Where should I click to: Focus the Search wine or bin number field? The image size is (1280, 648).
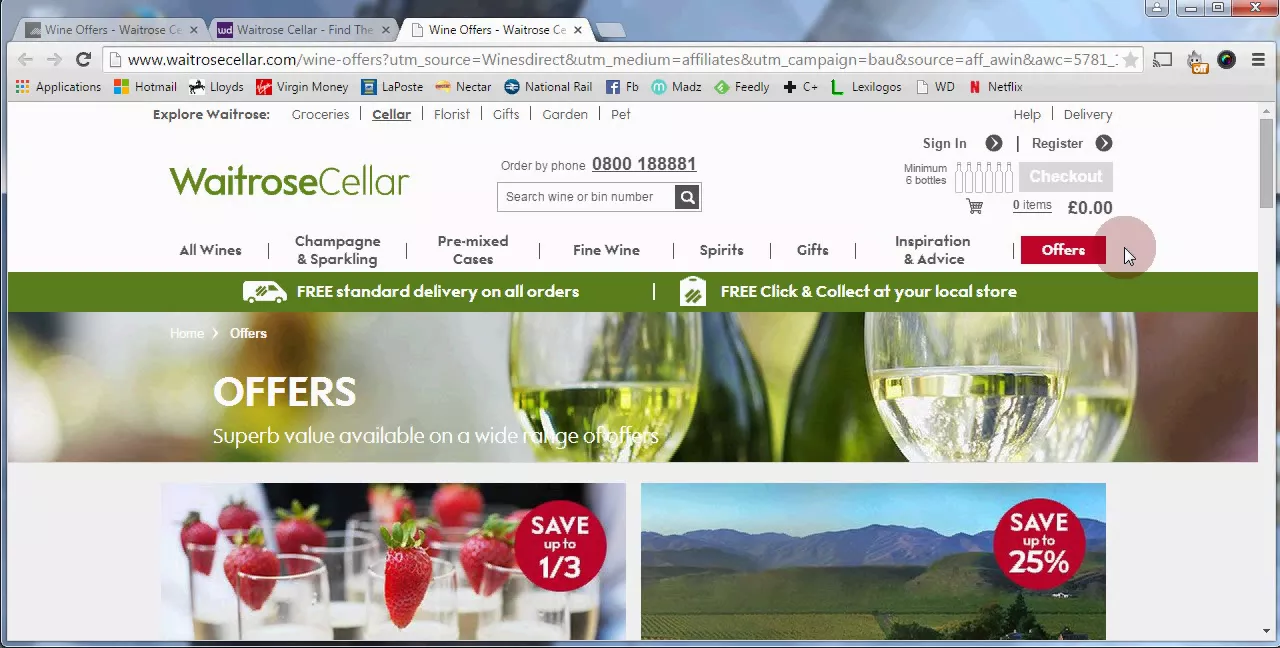(x=587, y=197)
